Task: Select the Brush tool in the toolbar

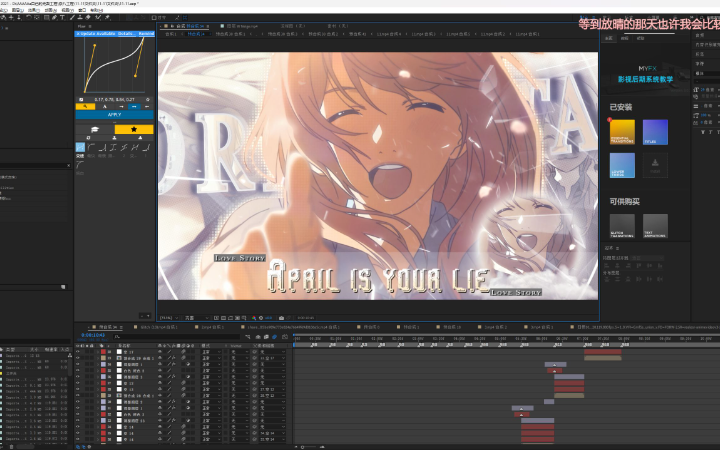Action: tap(72, 17)
